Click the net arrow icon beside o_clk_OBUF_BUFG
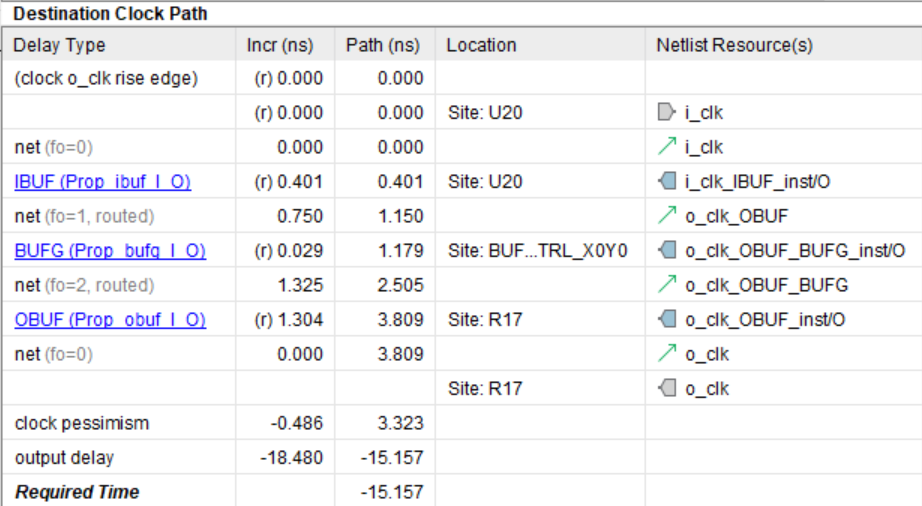The height and width of the screenshot is (506, 922). click(666, 285)
